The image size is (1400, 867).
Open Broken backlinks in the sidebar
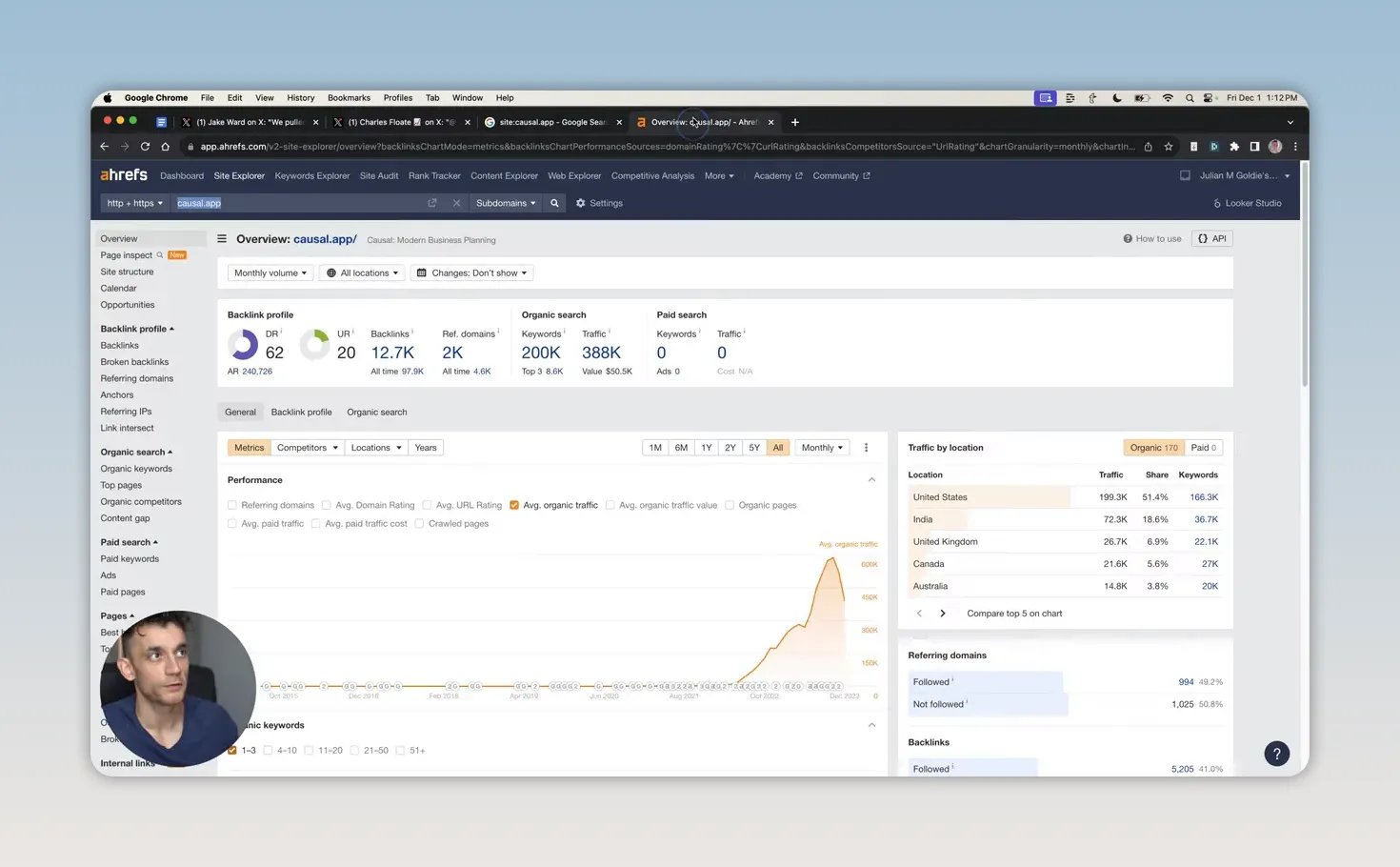(134, 362)
